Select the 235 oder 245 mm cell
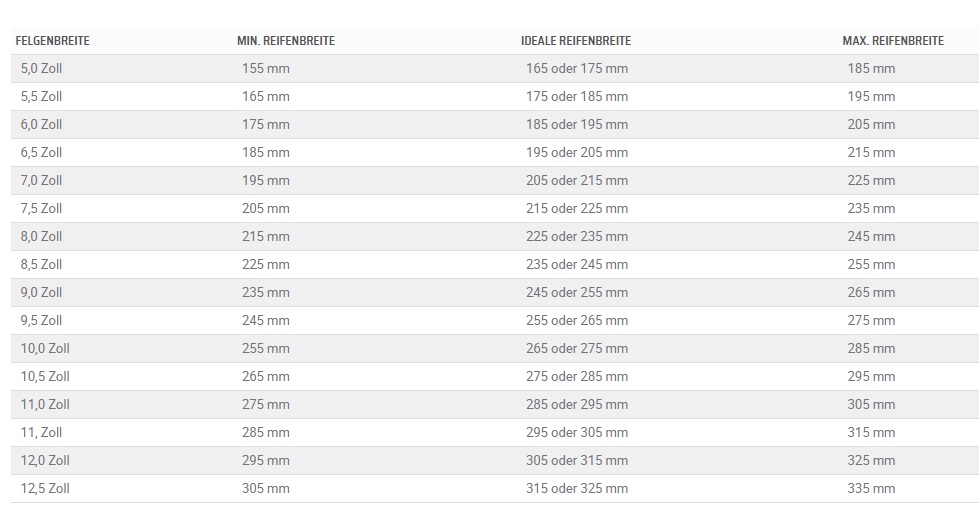Image resolution: width=979 pixels, height=512 pixels. click(x=577, y=265)
